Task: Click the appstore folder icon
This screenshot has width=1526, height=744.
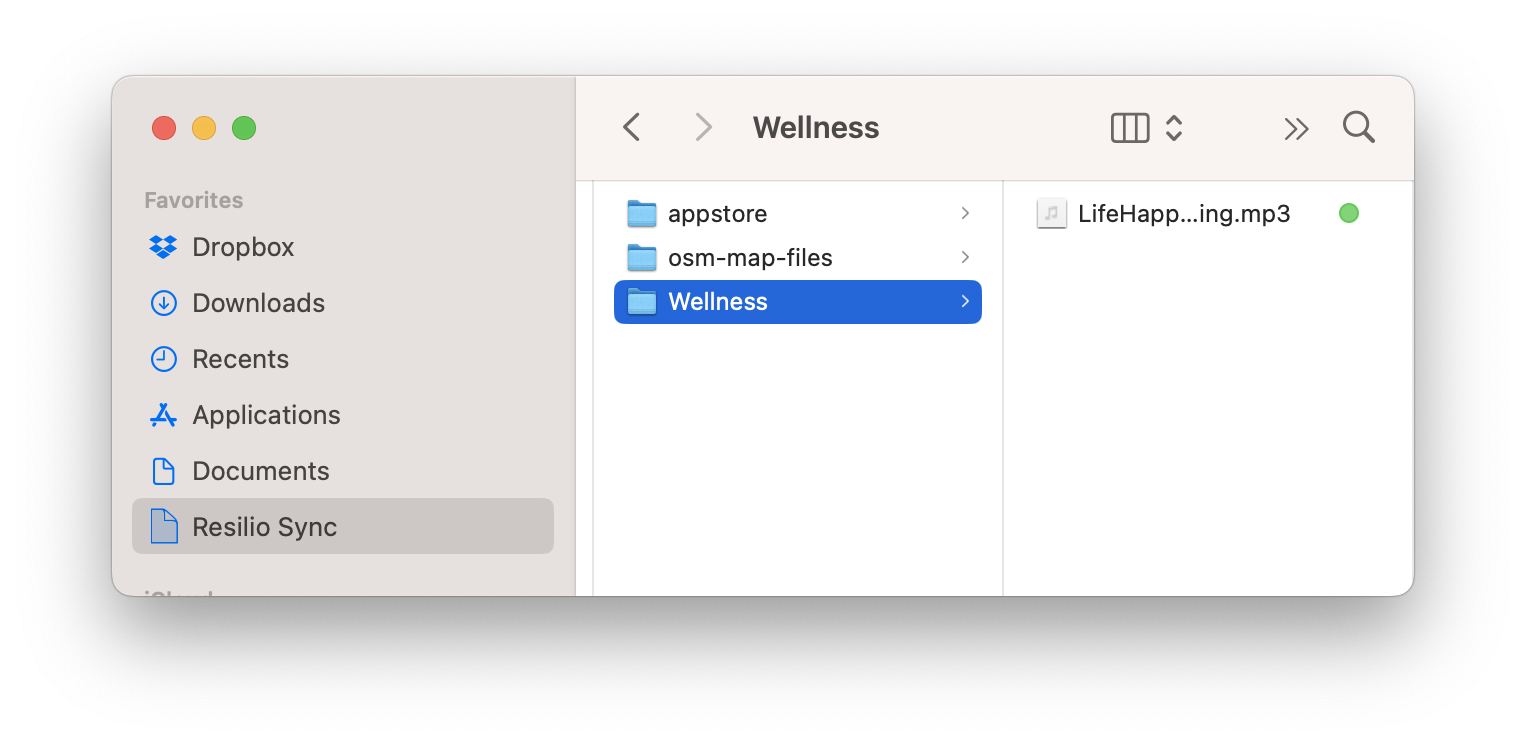Action: (x=641, y=214)
